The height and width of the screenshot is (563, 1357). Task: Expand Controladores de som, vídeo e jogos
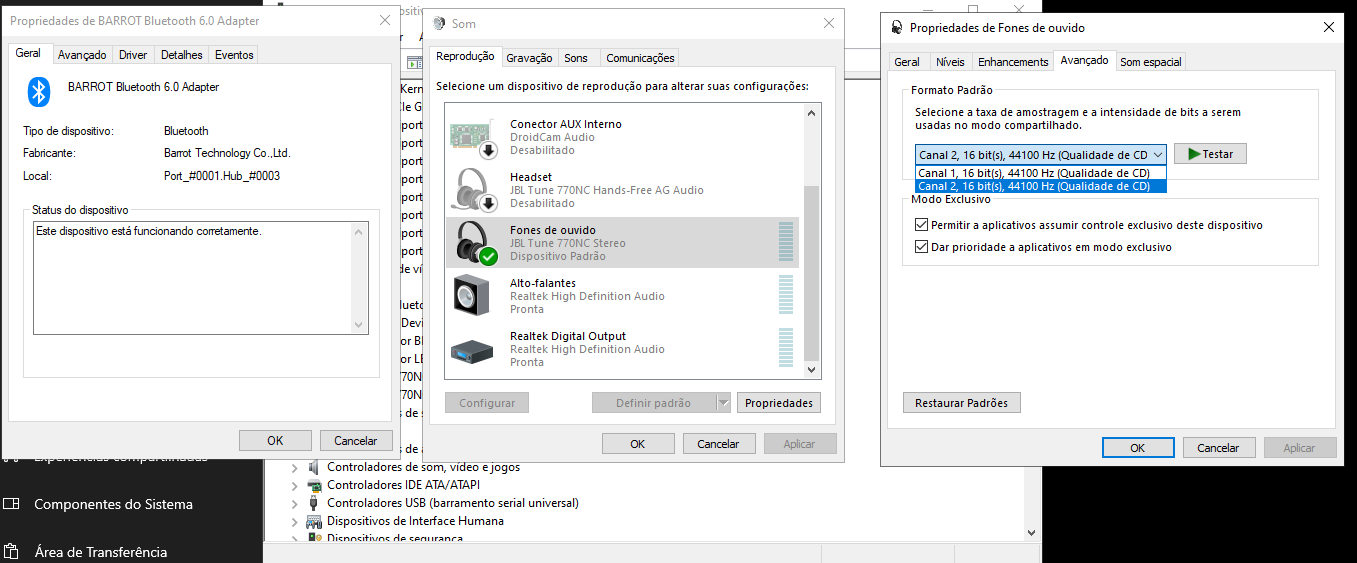295,468
